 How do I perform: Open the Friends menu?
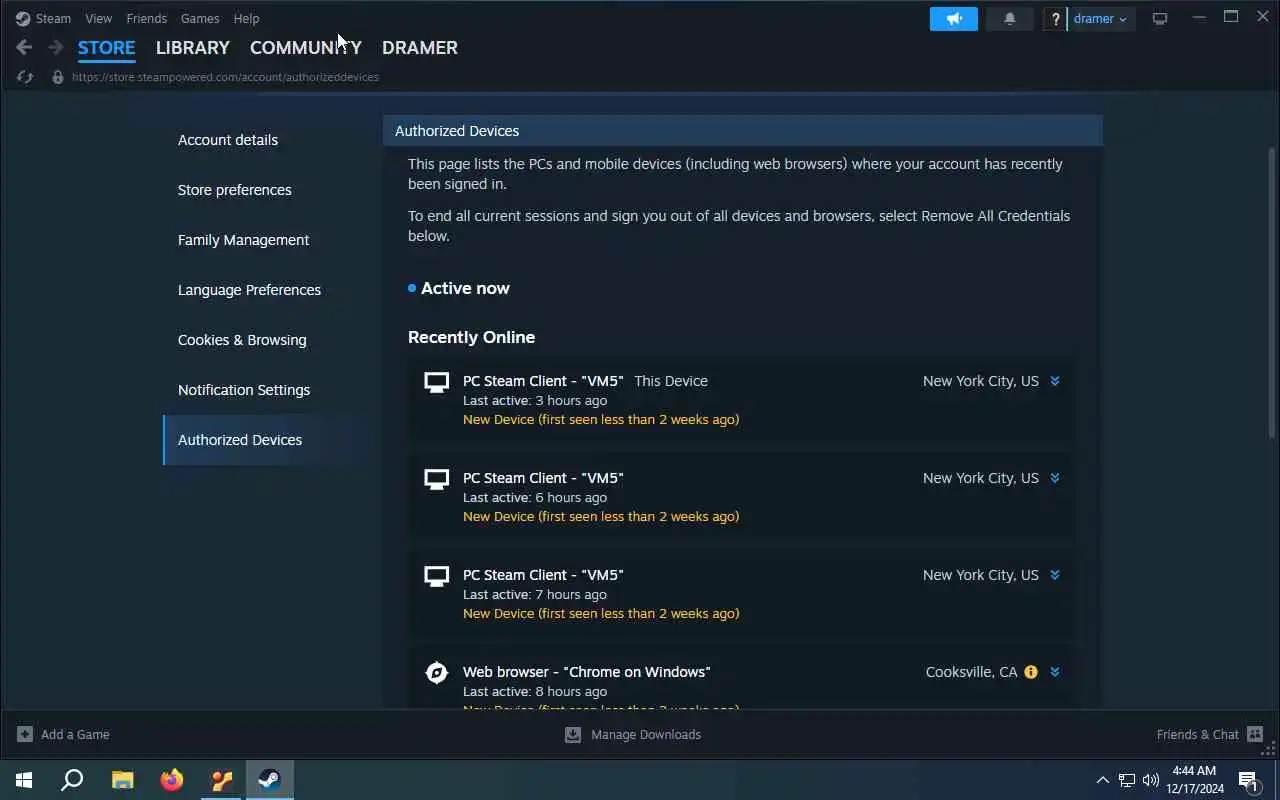(x=147, y=18)
